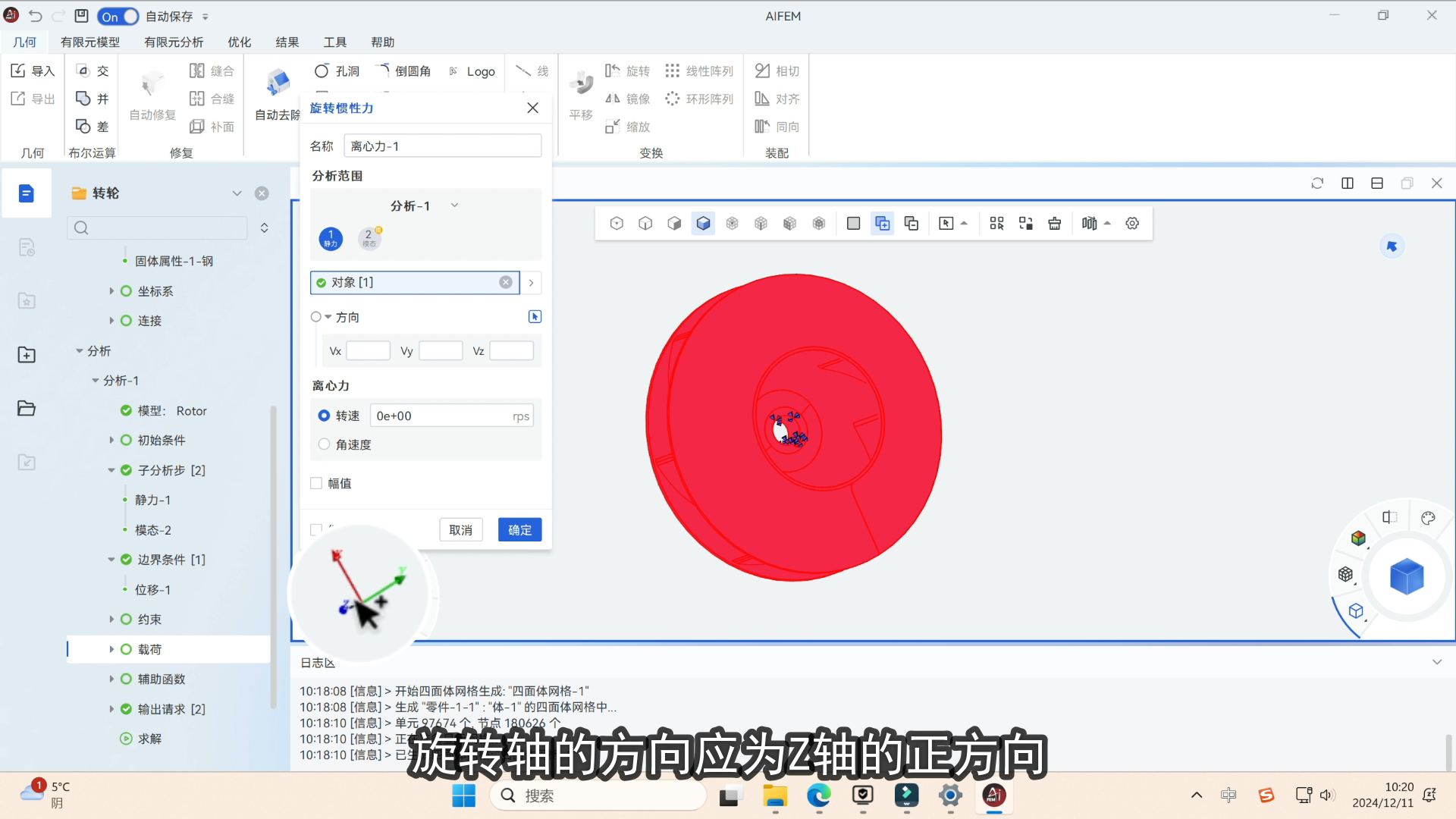The height and width of the screenshot is (819, 1456).
Task: Click the import geometry icon
Action: 18,71
